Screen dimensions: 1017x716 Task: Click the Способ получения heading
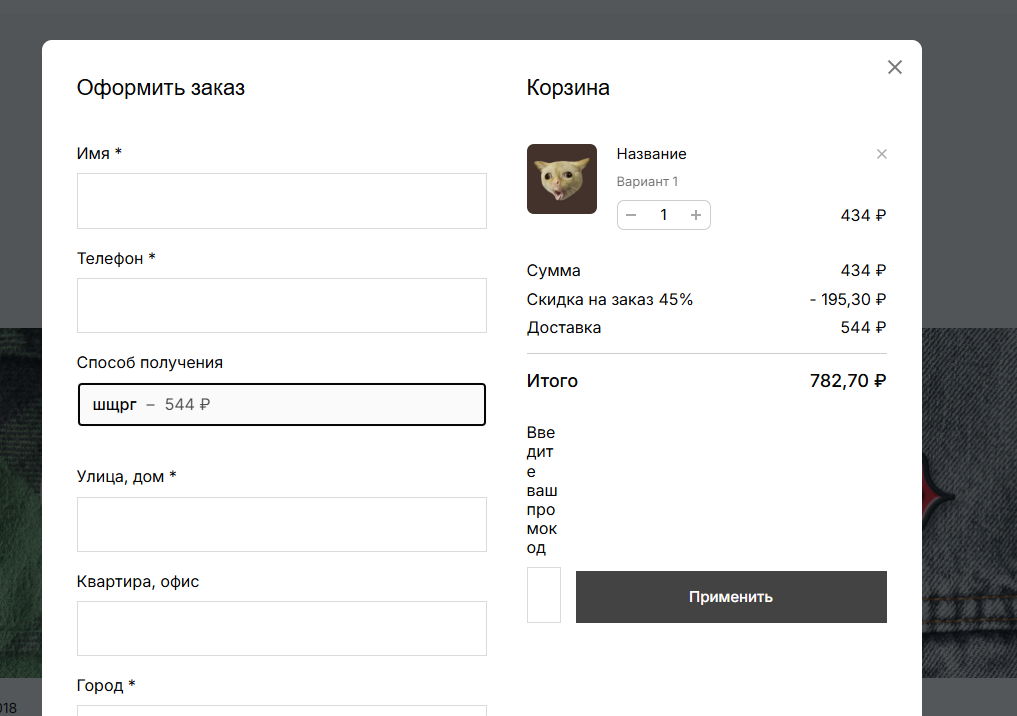tap(149, 362)
